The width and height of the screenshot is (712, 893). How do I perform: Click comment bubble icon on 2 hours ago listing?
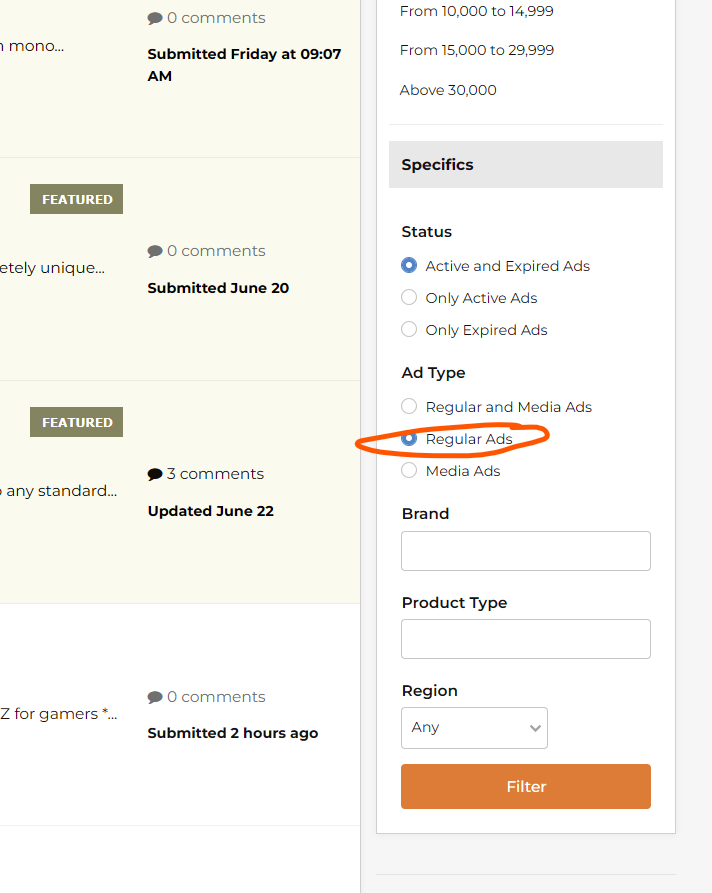click(x=155, y=697)
